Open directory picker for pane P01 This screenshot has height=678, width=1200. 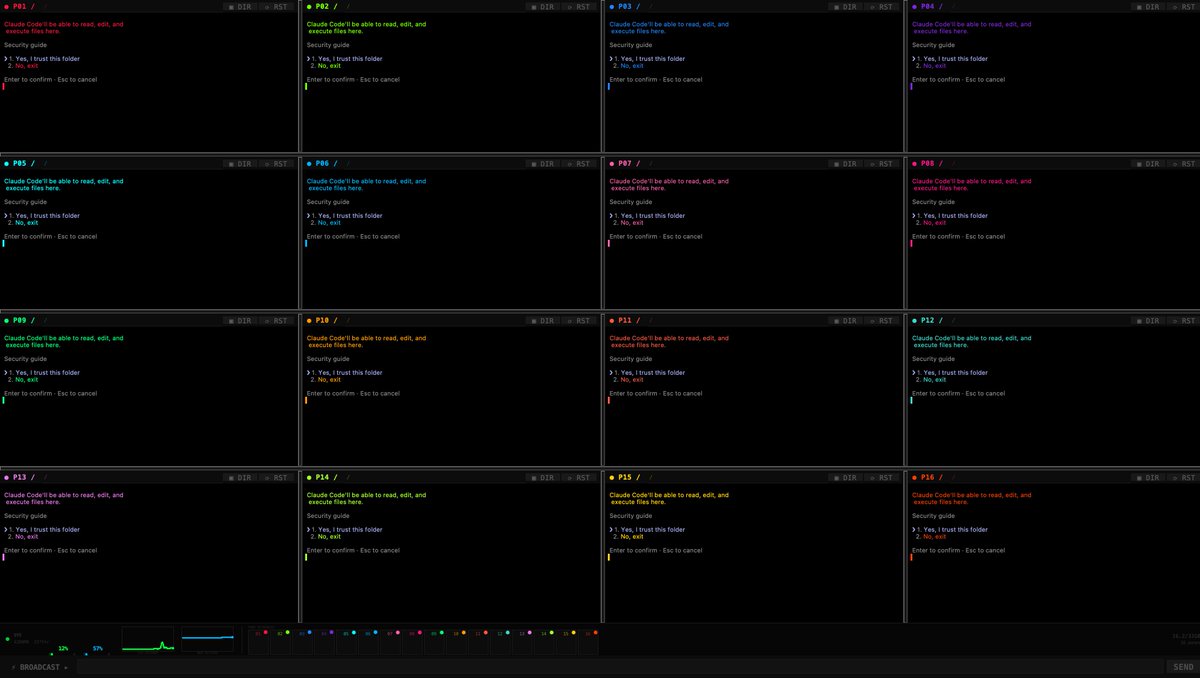click(240, 6)
